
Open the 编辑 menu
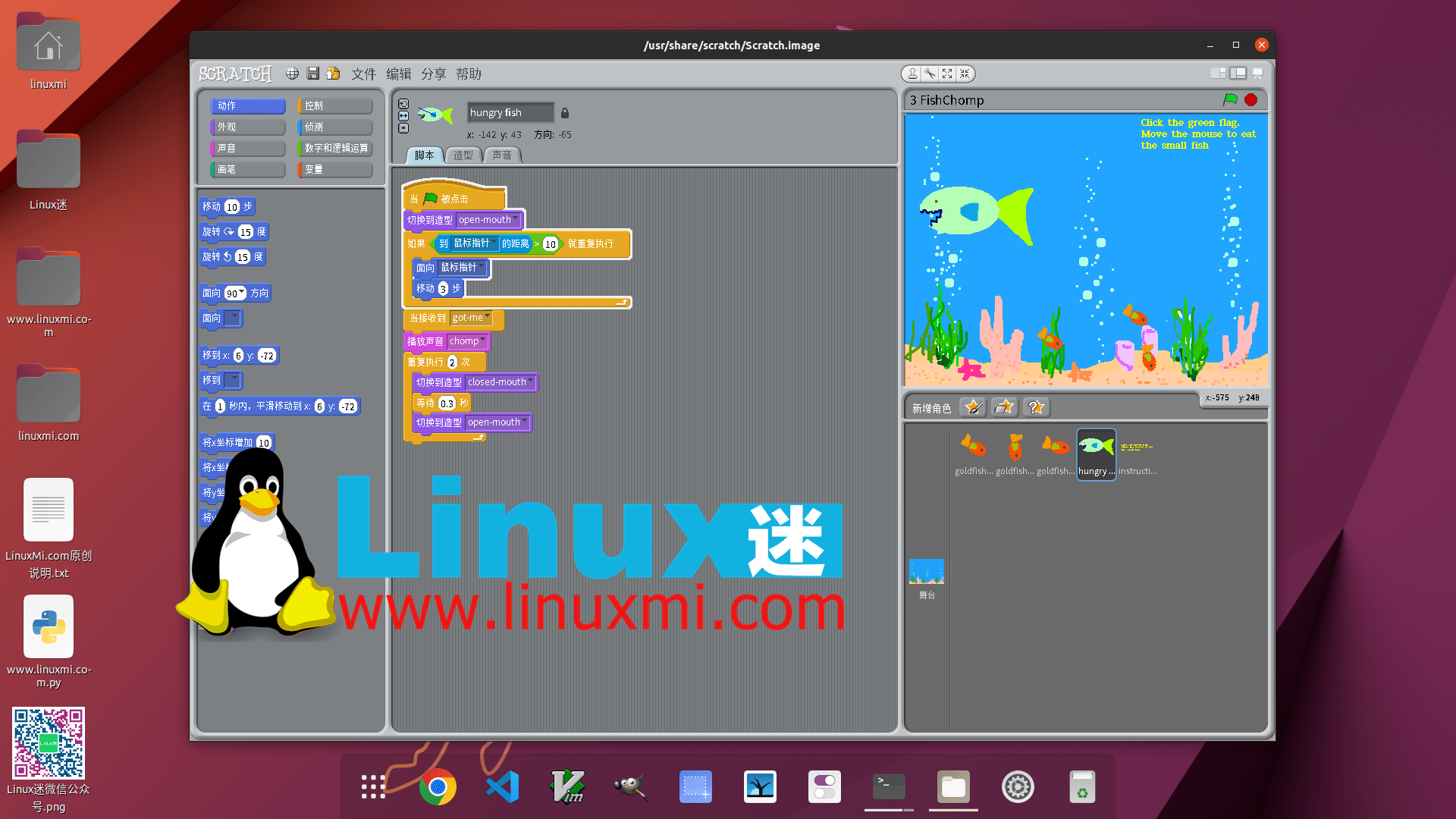[400, 74]
